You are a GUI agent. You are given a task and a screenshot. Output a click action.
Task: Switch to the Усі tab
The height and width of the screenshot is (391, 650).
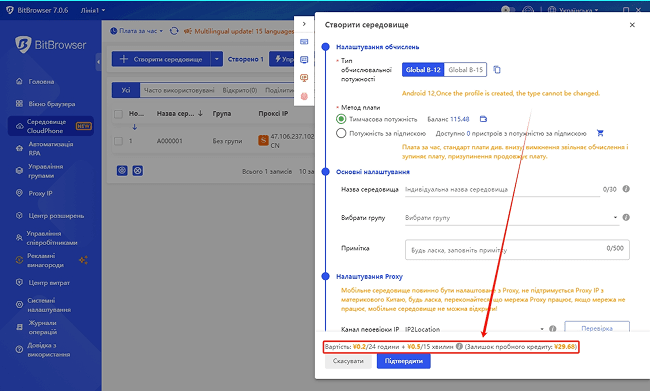126,90
